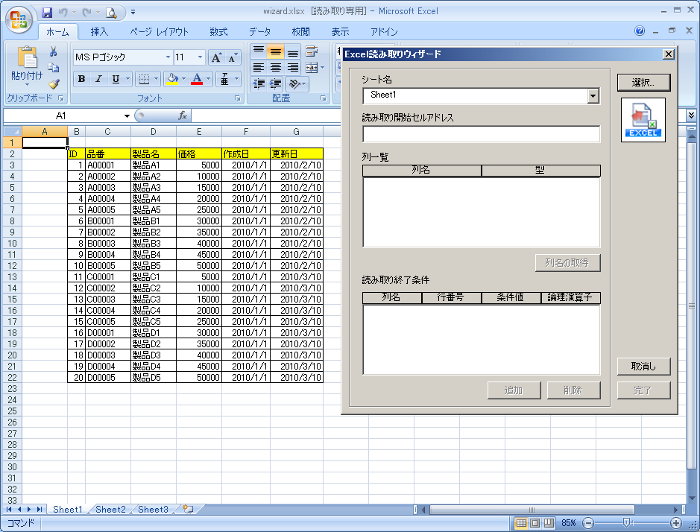Click the 取消し cancel button
Screen dimensions: 700x532
point(643,365)
